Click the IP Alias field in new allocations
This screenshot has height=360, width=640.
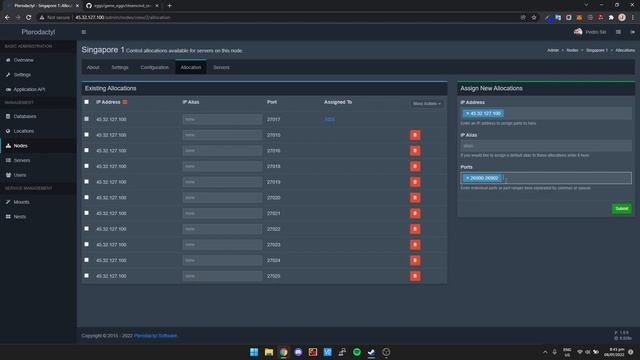tap(546, 146)
